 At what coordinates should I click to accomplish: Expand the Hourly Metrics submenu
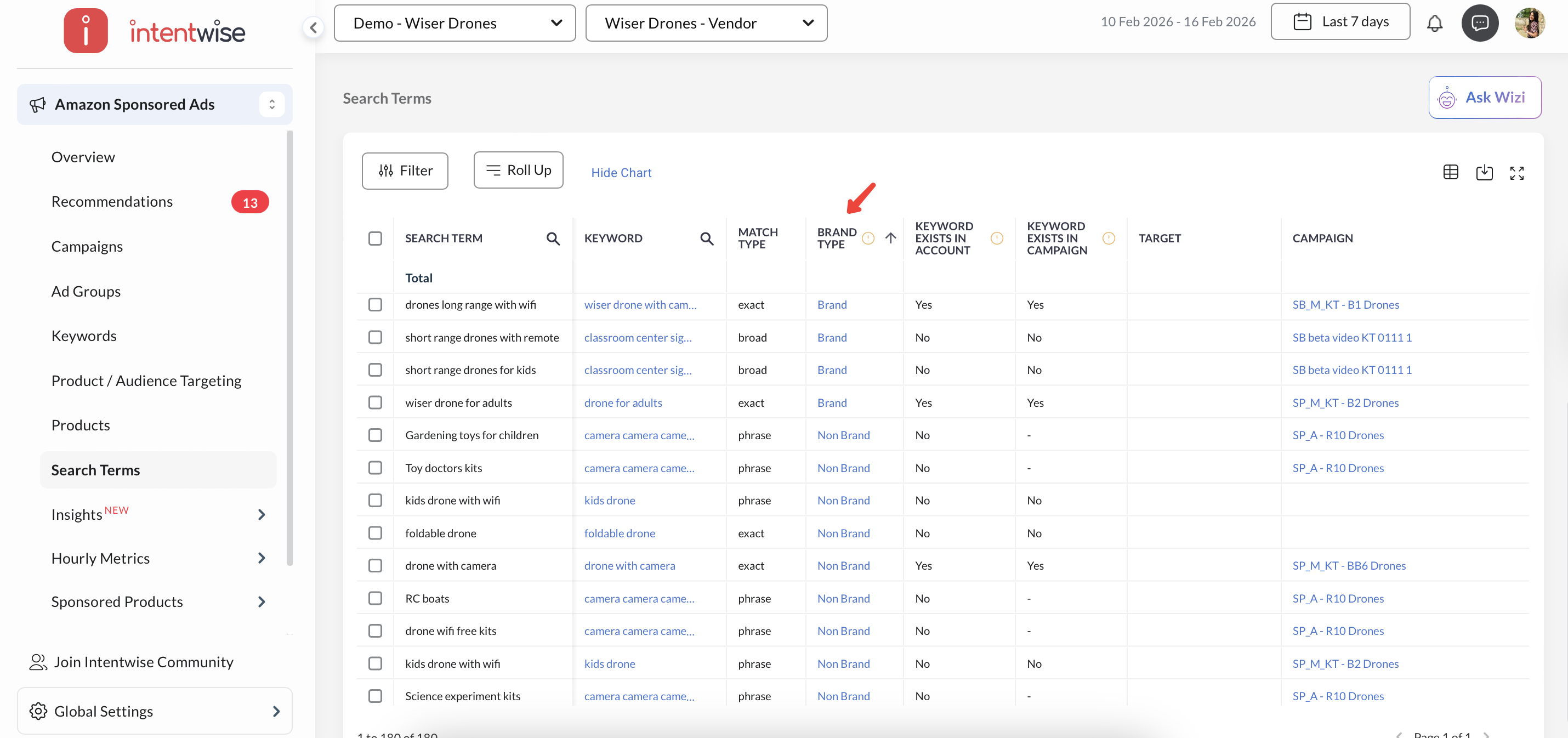click(261, 558)
